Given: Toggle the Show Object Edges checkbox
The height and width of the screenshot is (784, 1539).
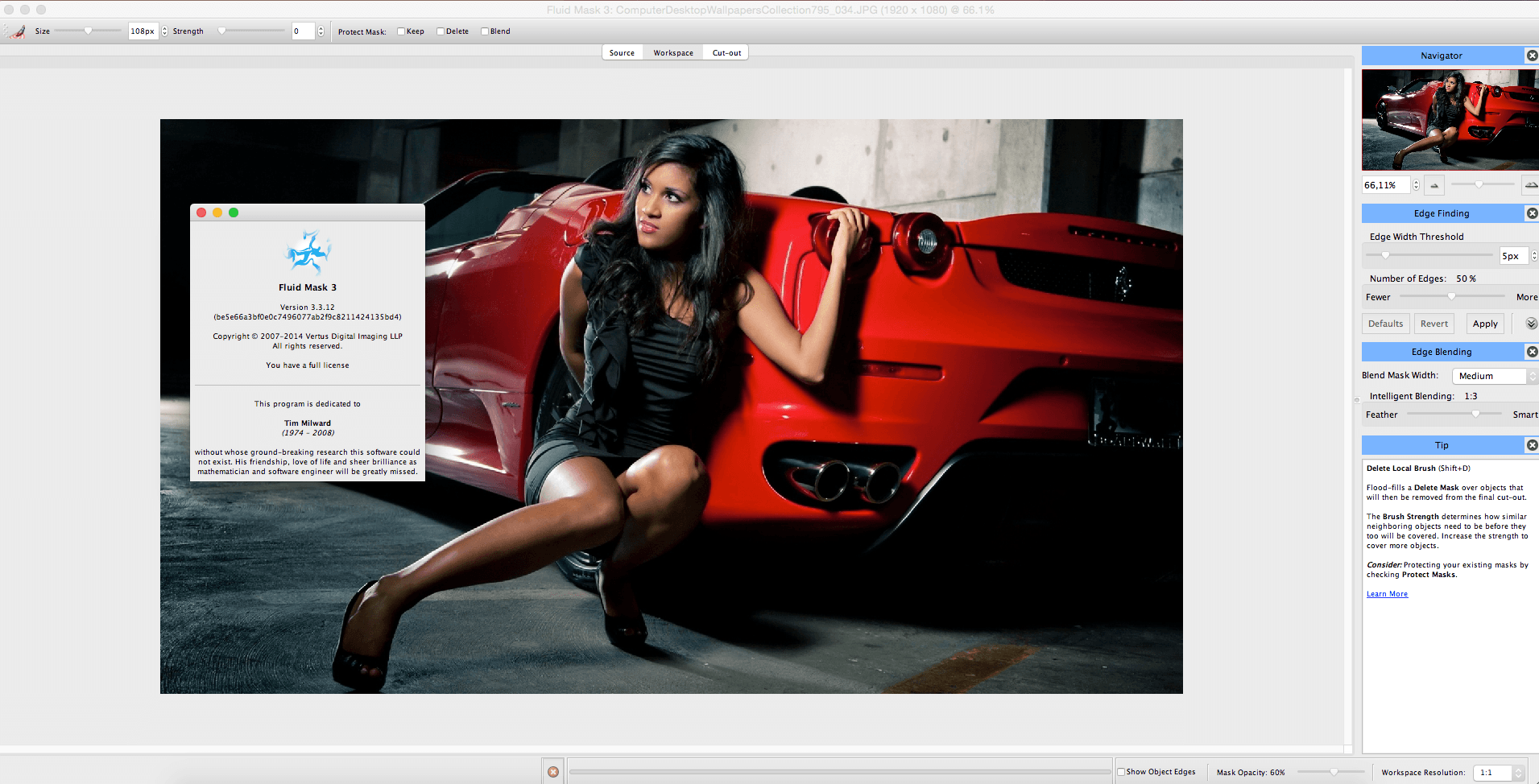Looking at the screenshot, I should tap(1121, 772).
